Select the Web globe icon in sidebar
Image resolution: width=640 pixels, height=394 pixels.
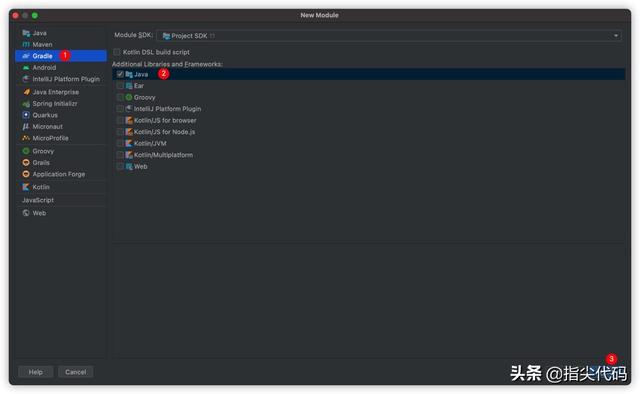click(x=26, y=213)
